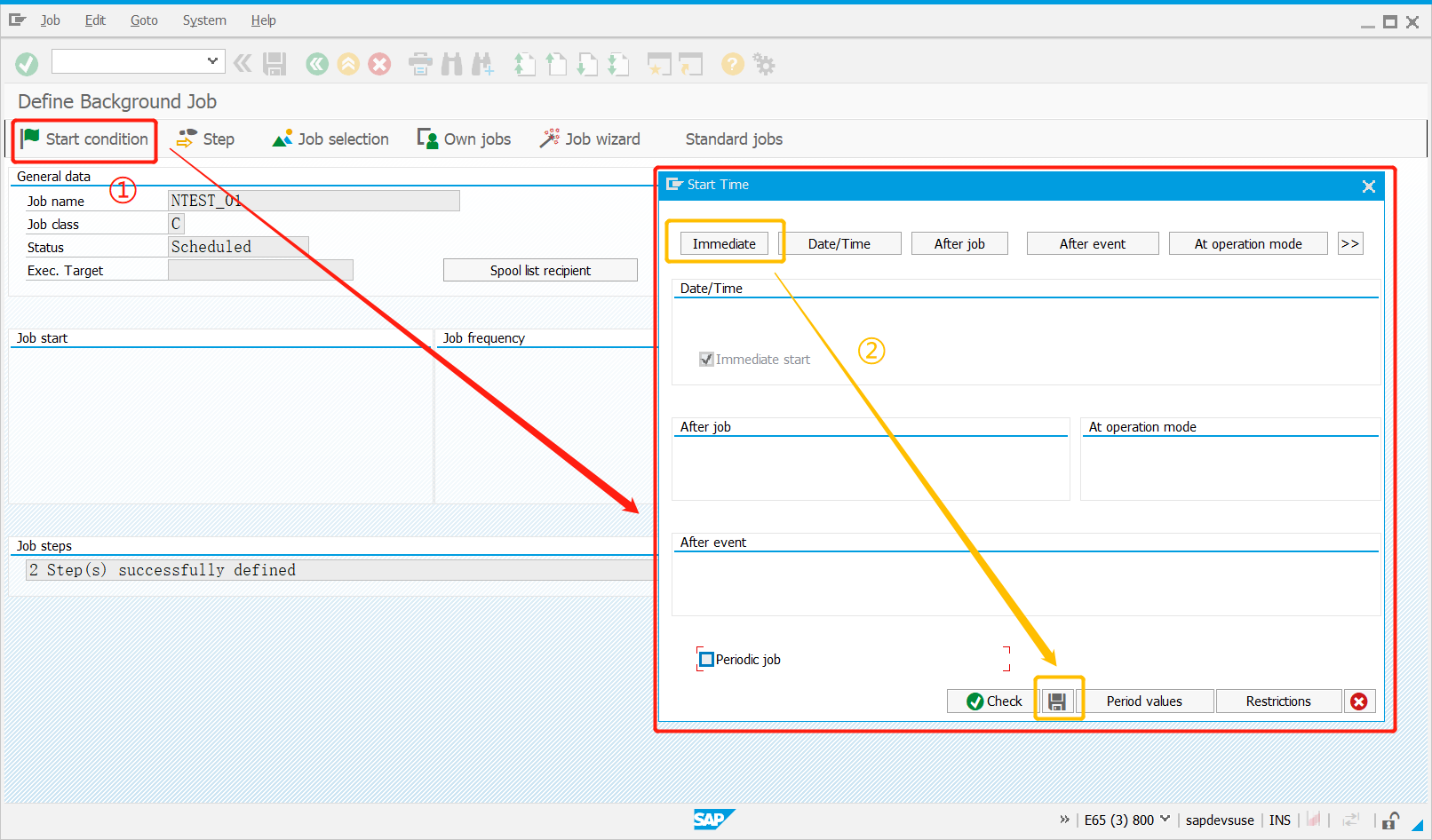Click the >> button to show more start options

click(1349, 243)
